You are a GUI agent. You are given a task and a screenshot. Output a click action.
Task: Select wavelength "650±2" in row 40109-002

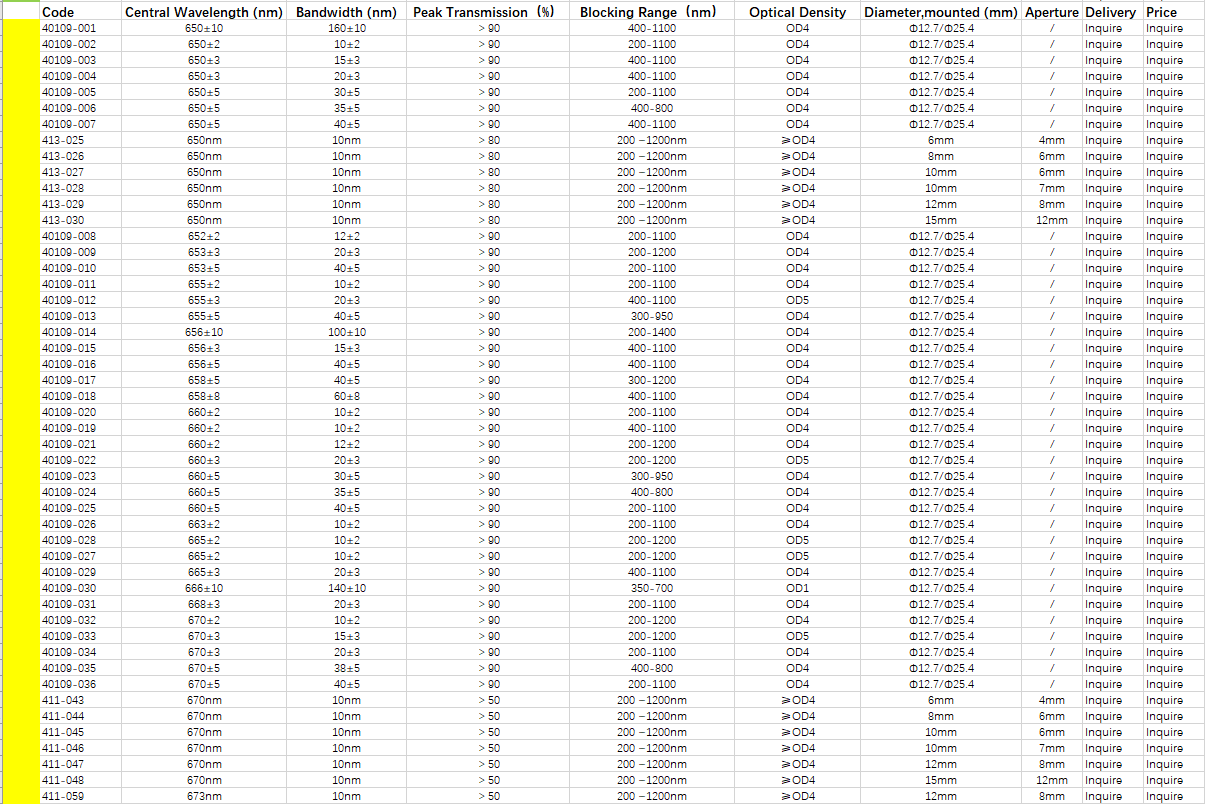[x=204, y=44]
